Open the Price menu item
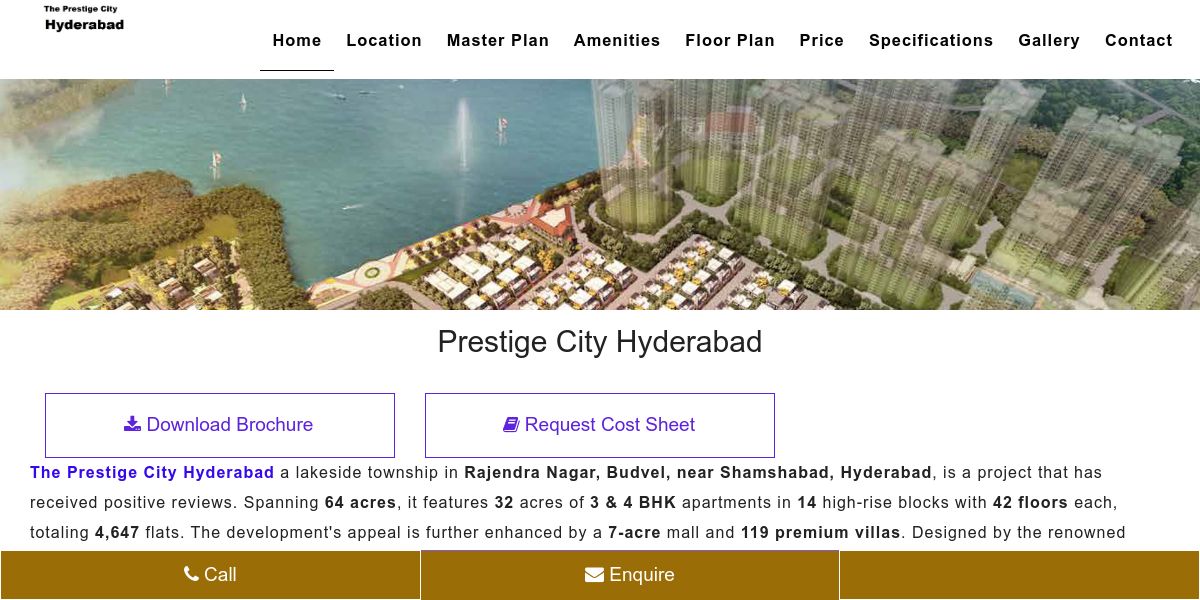 pyautogui.click(x=822, y=40)
